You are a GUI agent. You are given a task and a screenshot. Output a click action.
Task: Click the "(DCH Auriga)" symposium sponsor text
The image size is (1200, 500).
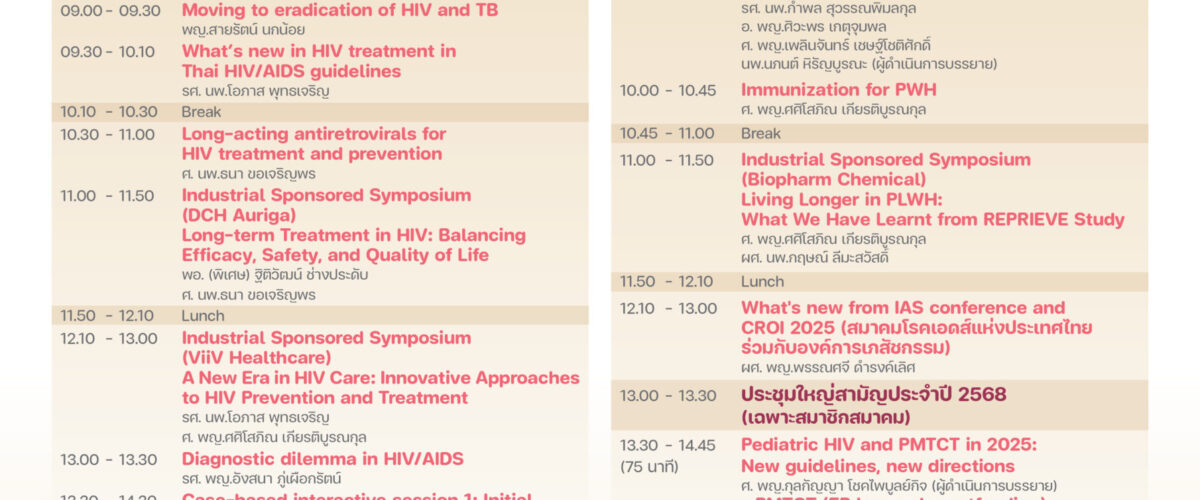(238, 215)
